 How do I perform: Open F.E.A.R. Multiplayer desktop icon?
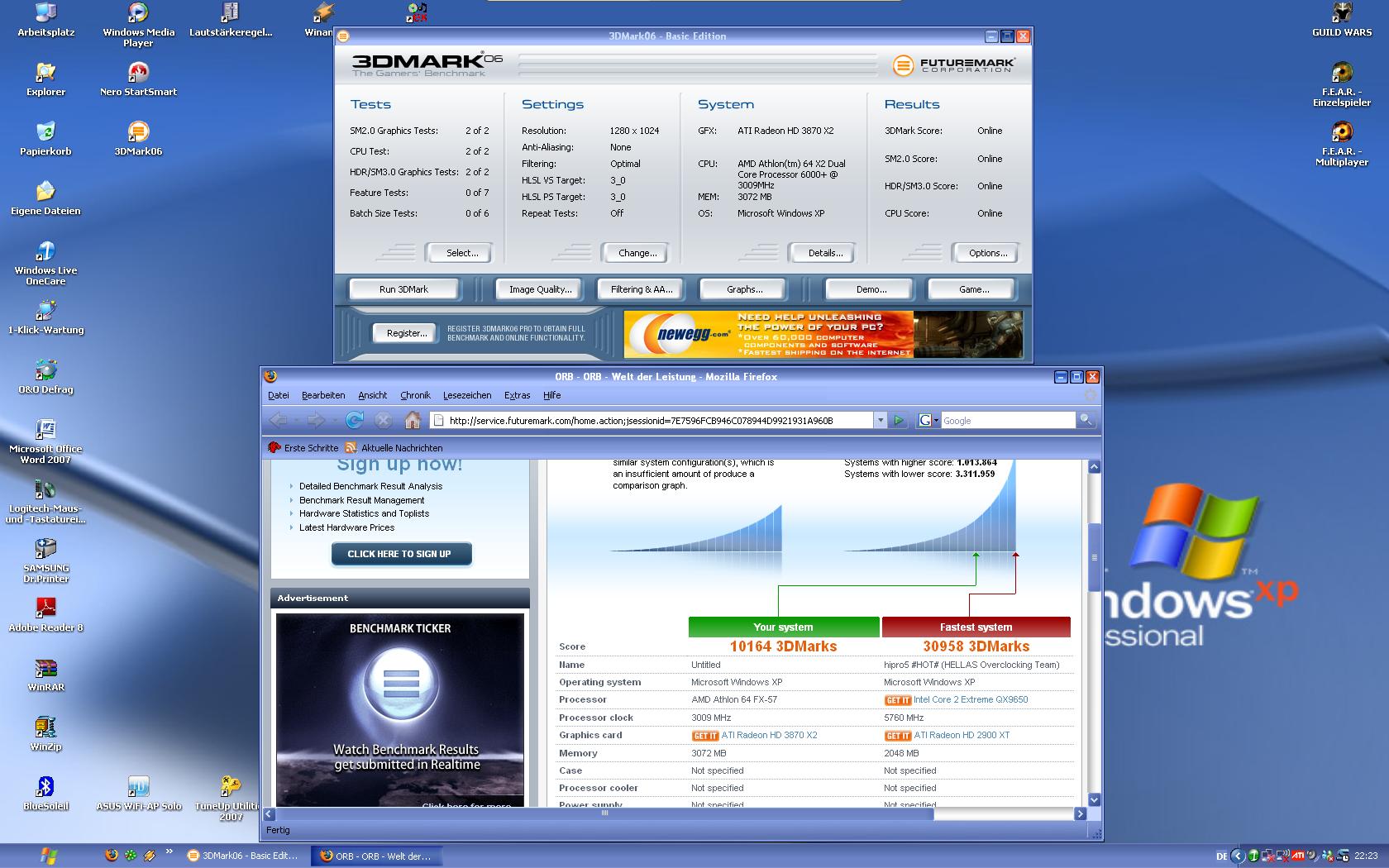click(x=1342, y=145)
